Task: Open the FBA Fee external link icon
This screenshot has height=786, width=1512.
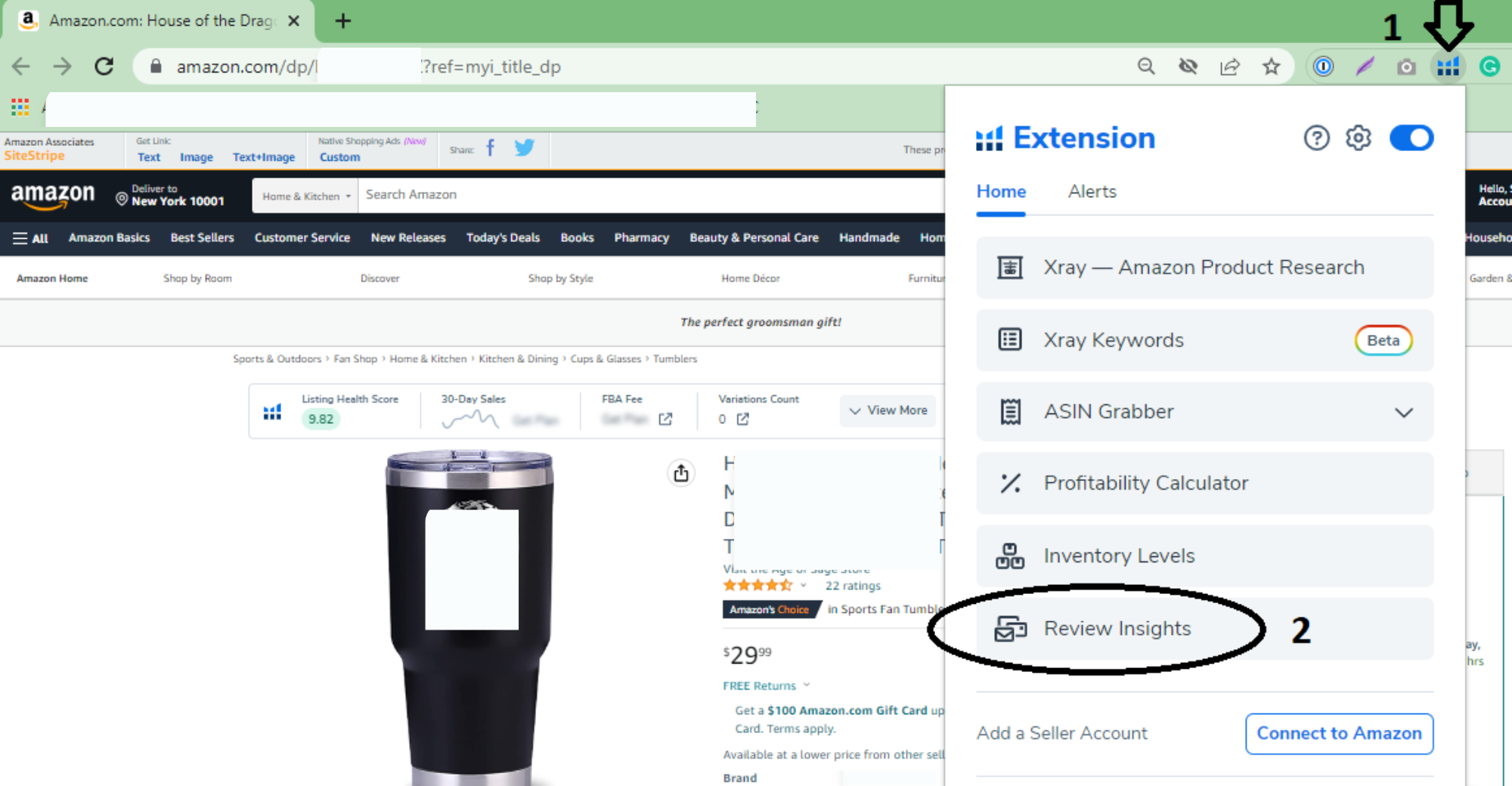Action: coord(665,419)
